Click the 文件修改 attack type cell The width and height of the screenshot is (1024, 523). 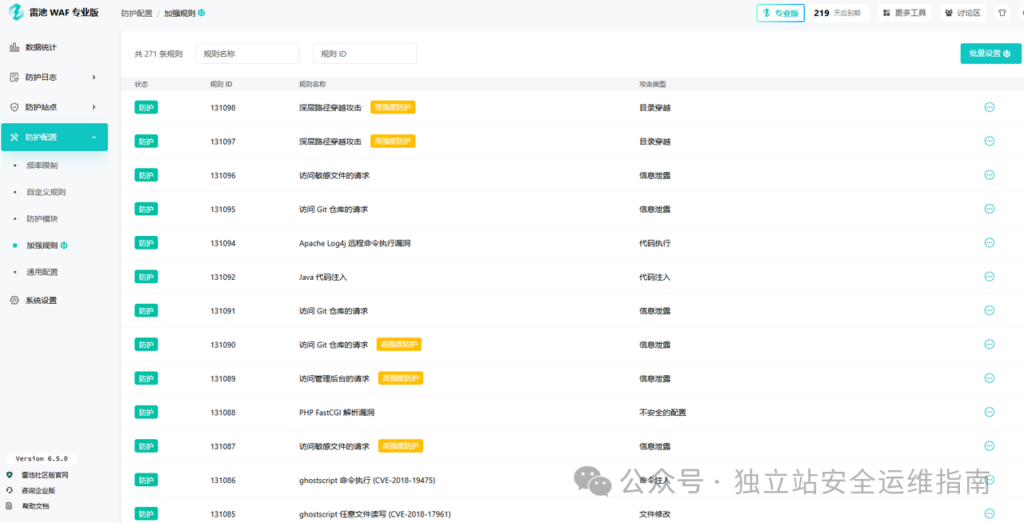click(x=655, y=514)
